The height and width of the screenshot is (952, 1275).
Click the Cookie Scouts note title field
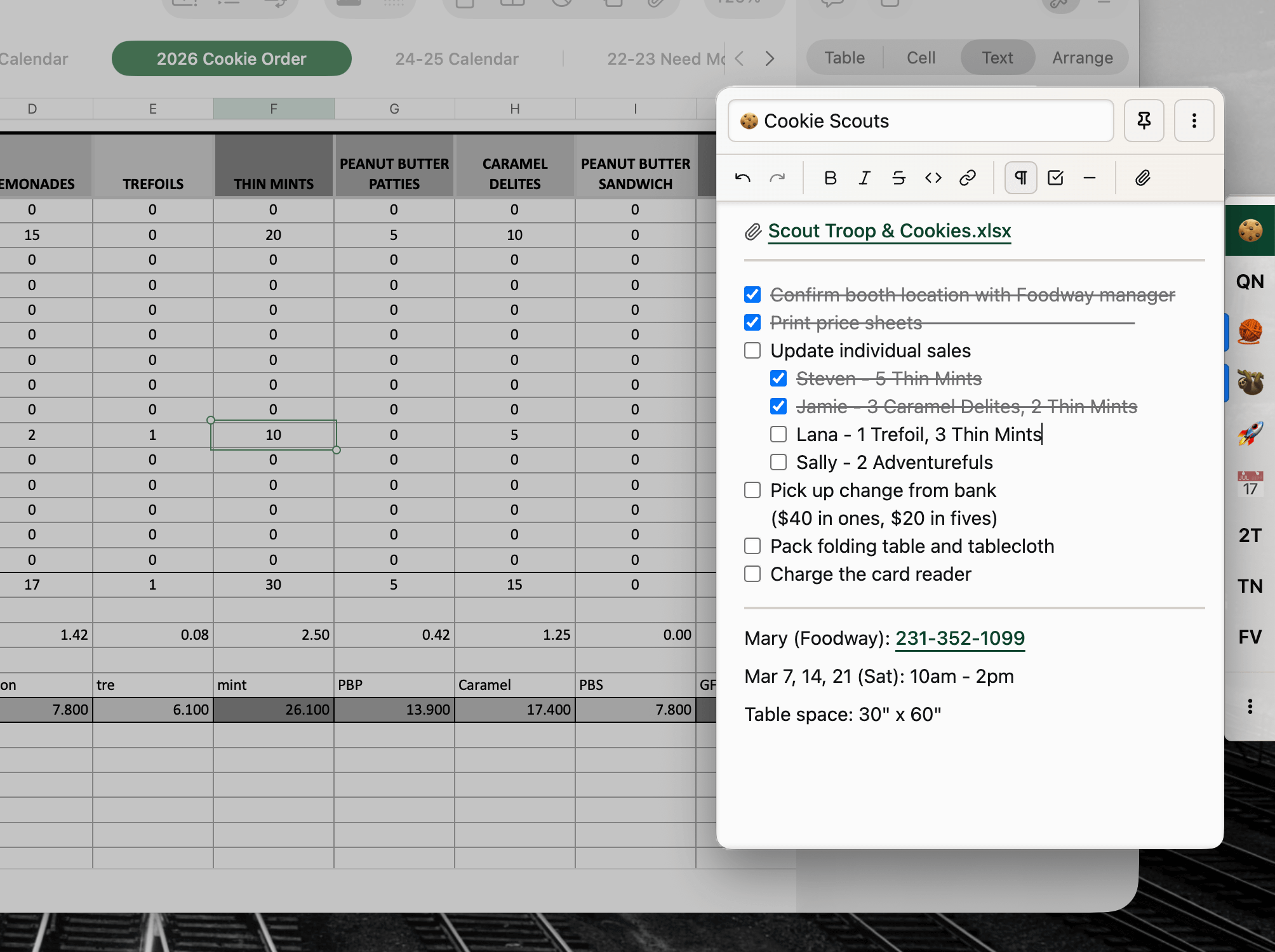click(x=921, y=121)
